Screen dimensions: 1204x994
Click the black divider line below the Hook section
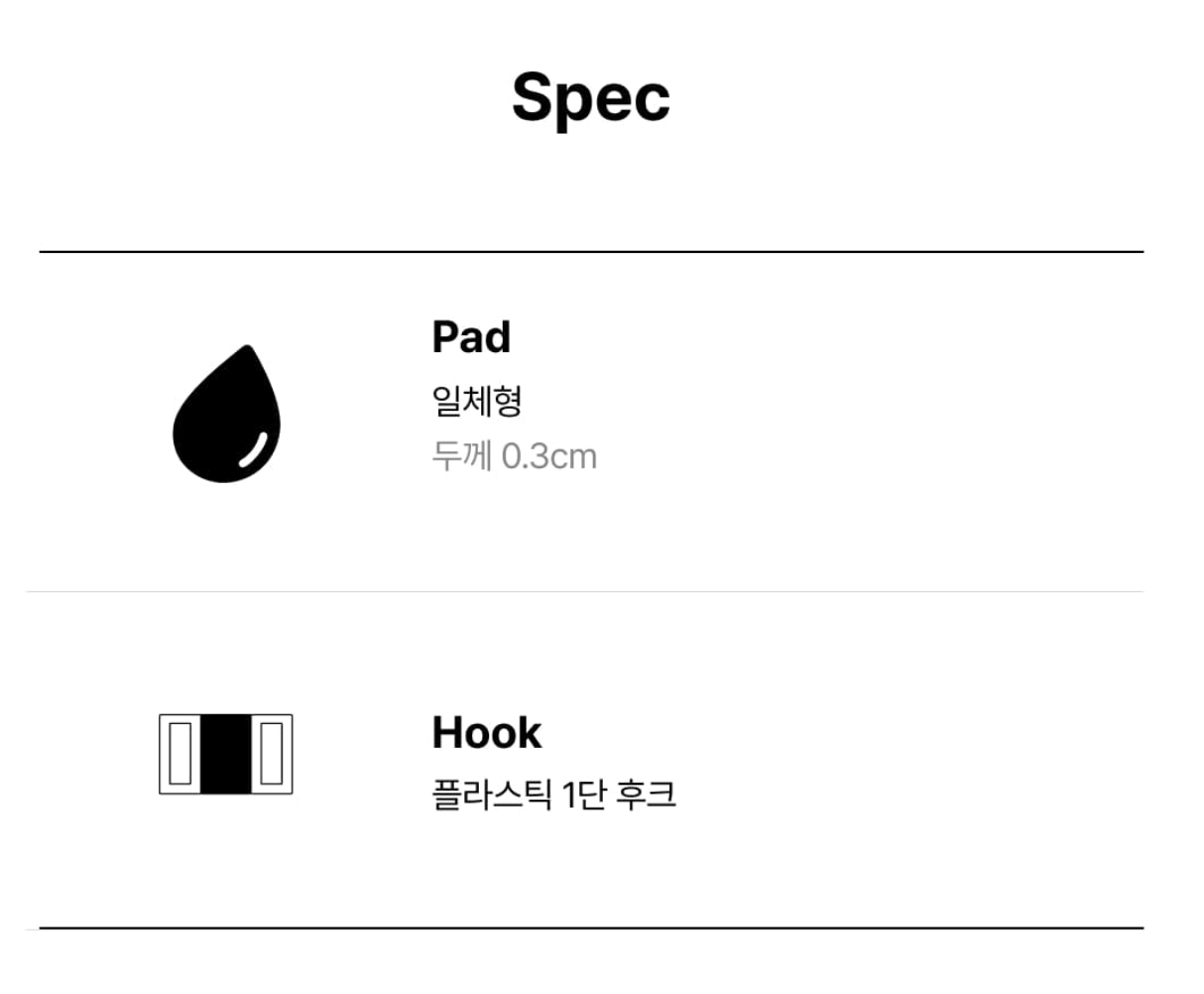click(591, 928)
